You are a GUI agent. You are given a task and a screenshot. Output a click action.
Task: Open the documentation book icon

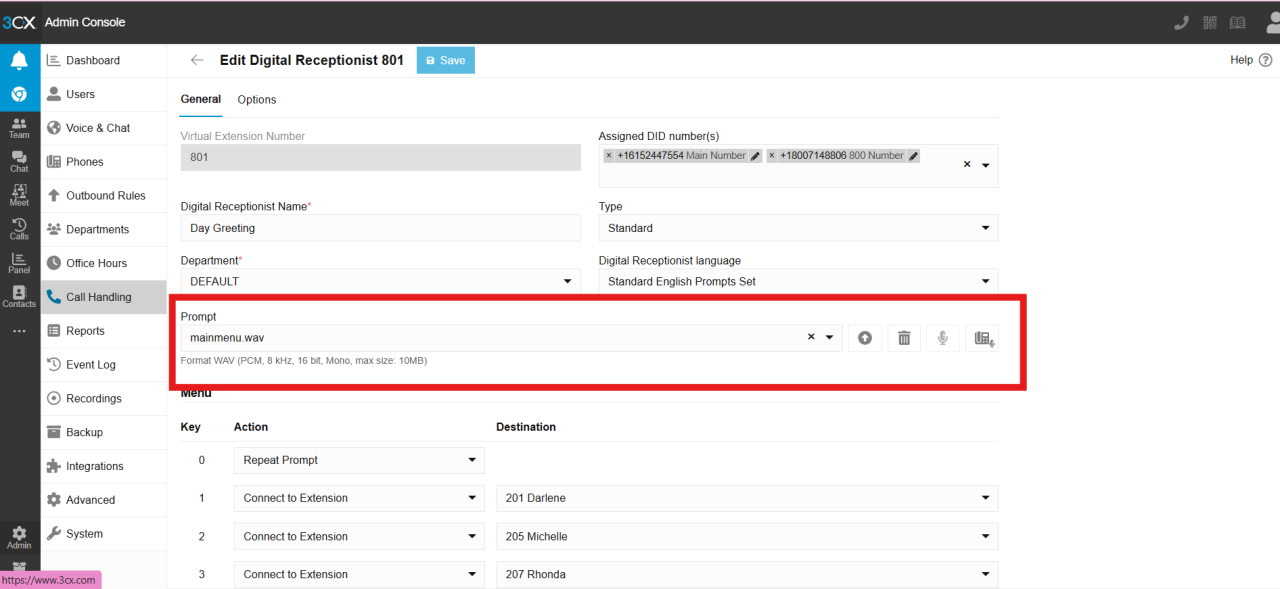(x=1237, y=21)
